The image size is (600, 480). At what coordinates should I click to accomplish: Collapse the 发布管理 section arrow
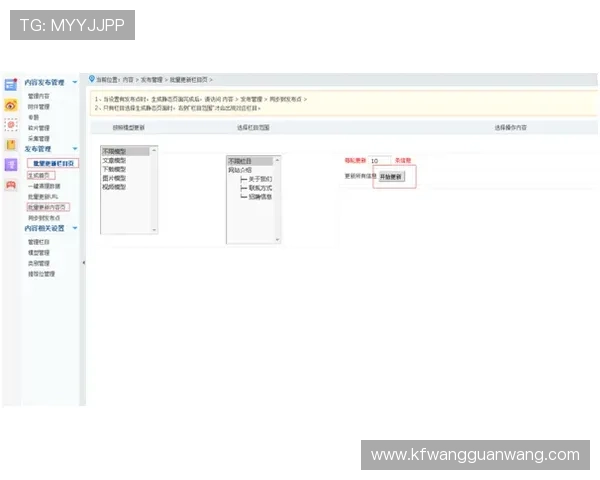tap(75, 149)
